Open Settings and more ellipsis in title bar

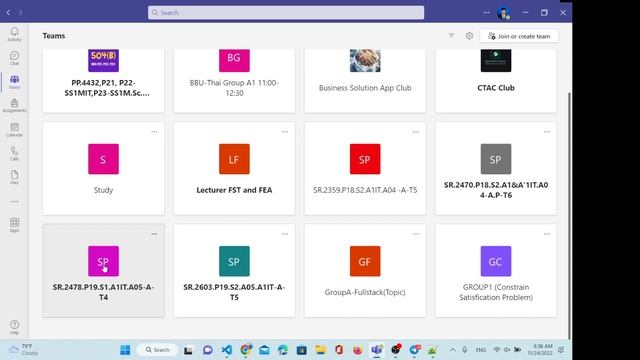[x=486, y=13]
